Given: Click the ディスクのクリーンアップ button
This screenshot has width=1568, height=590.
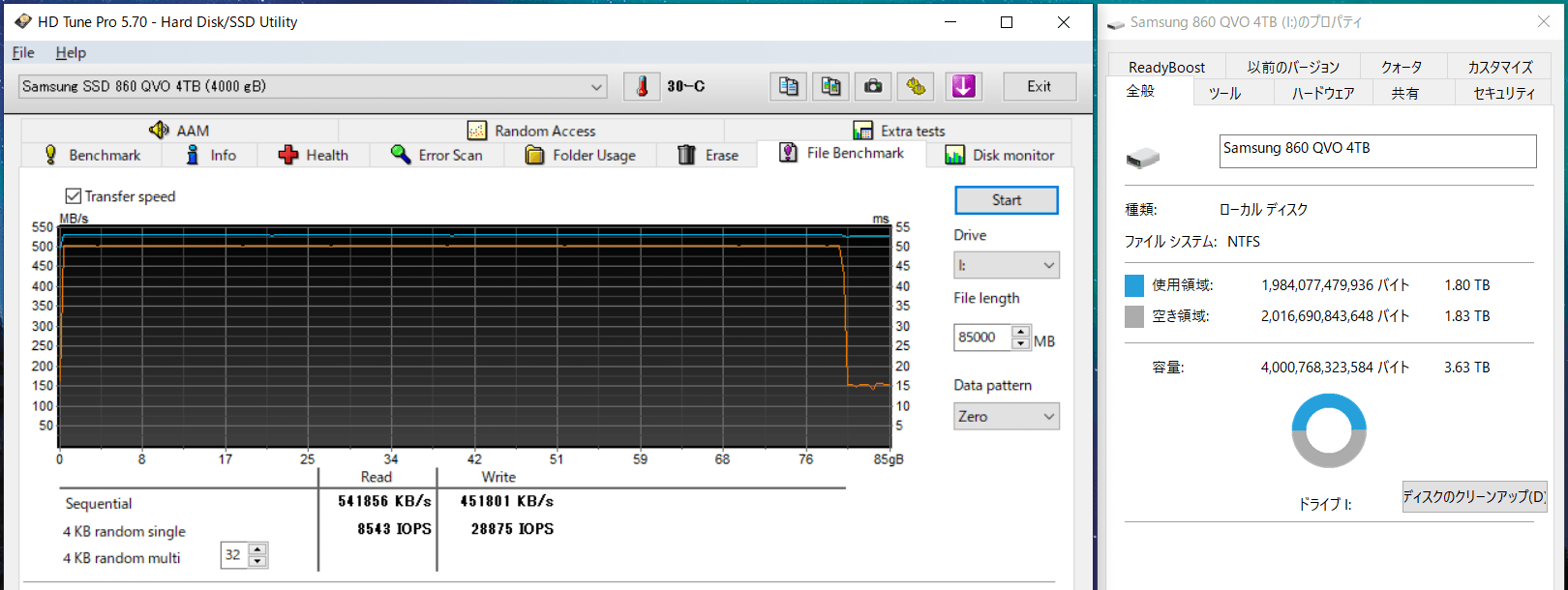Looking at the screenshot, I should [x=1474, y=496].
